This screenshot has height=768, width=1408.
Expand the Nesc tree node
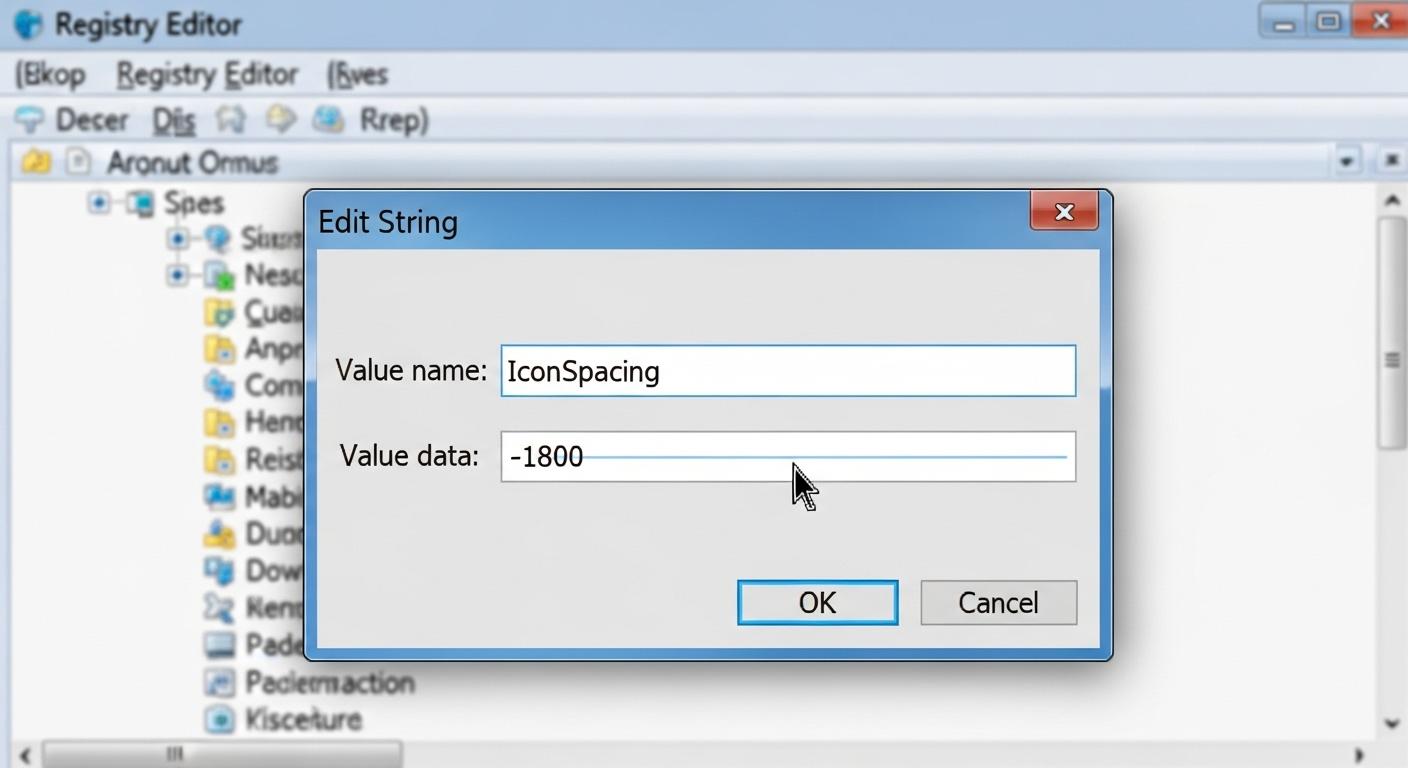[x=177, y=274]
